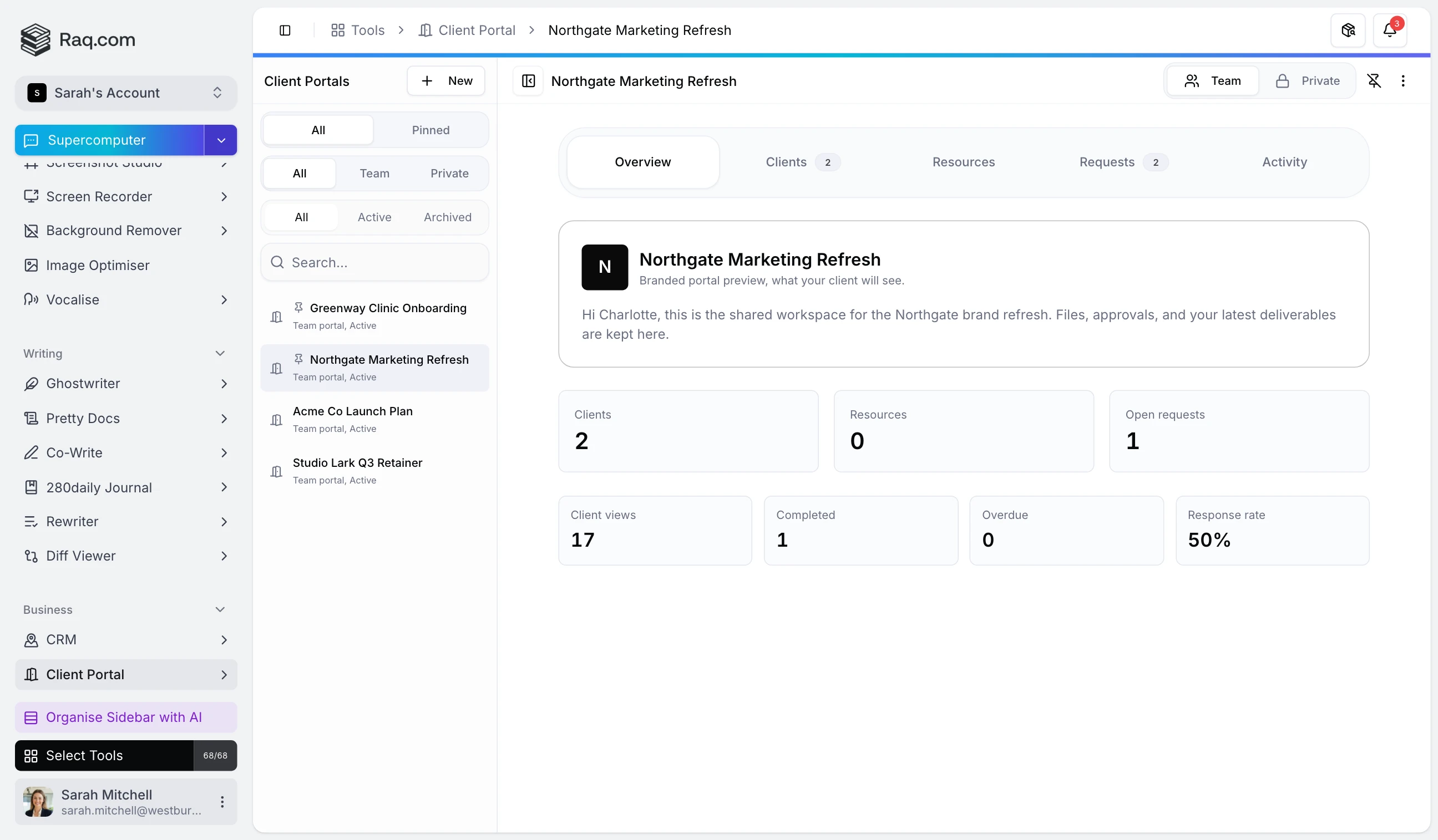Image resolution: width=1438 pixels, height=840 pixels.
Task: Click the CRM person icon
Action: pos(31,640)
